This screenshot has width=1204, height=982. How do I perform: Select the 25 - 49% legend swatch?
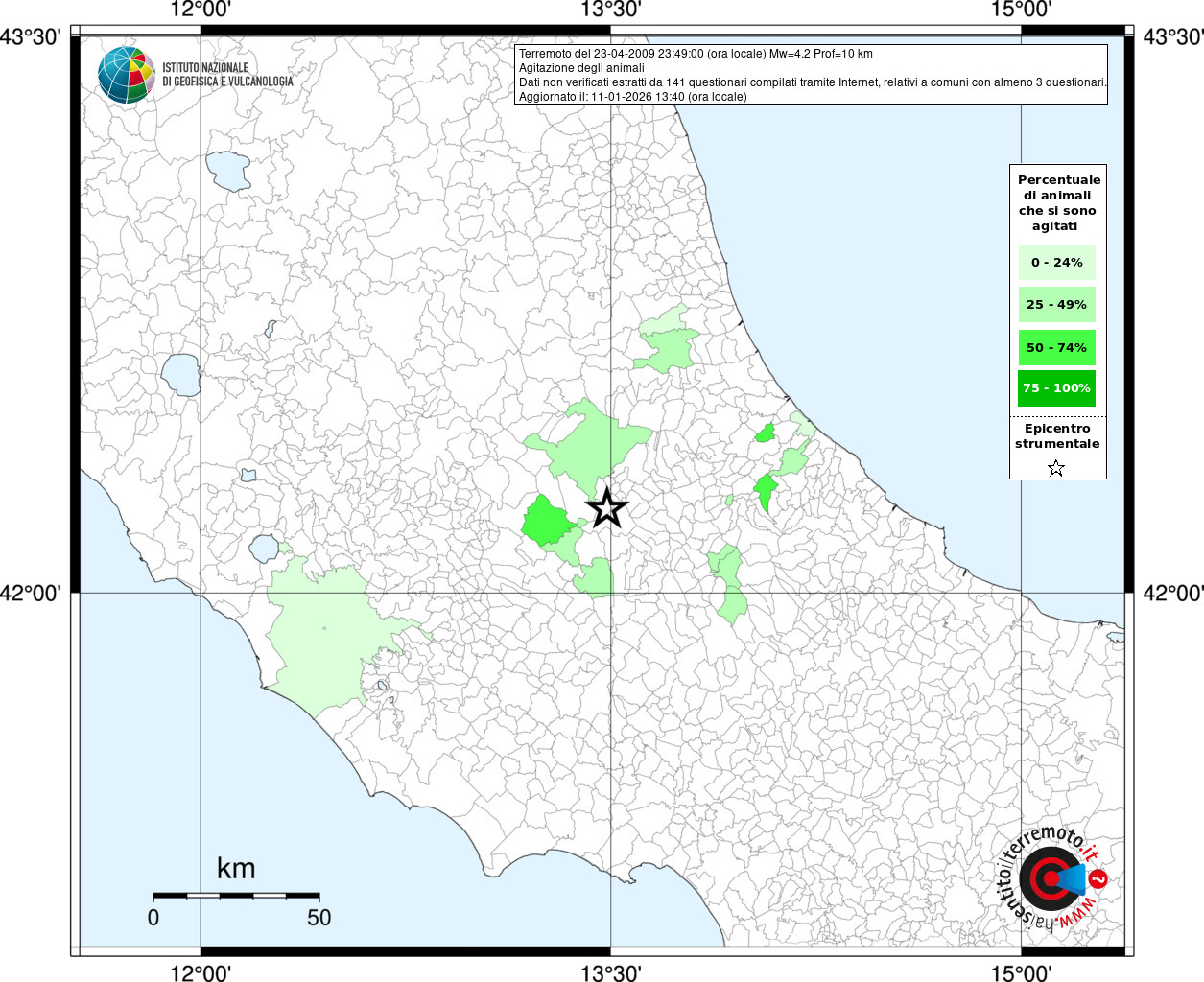[x=1056, y=305]
